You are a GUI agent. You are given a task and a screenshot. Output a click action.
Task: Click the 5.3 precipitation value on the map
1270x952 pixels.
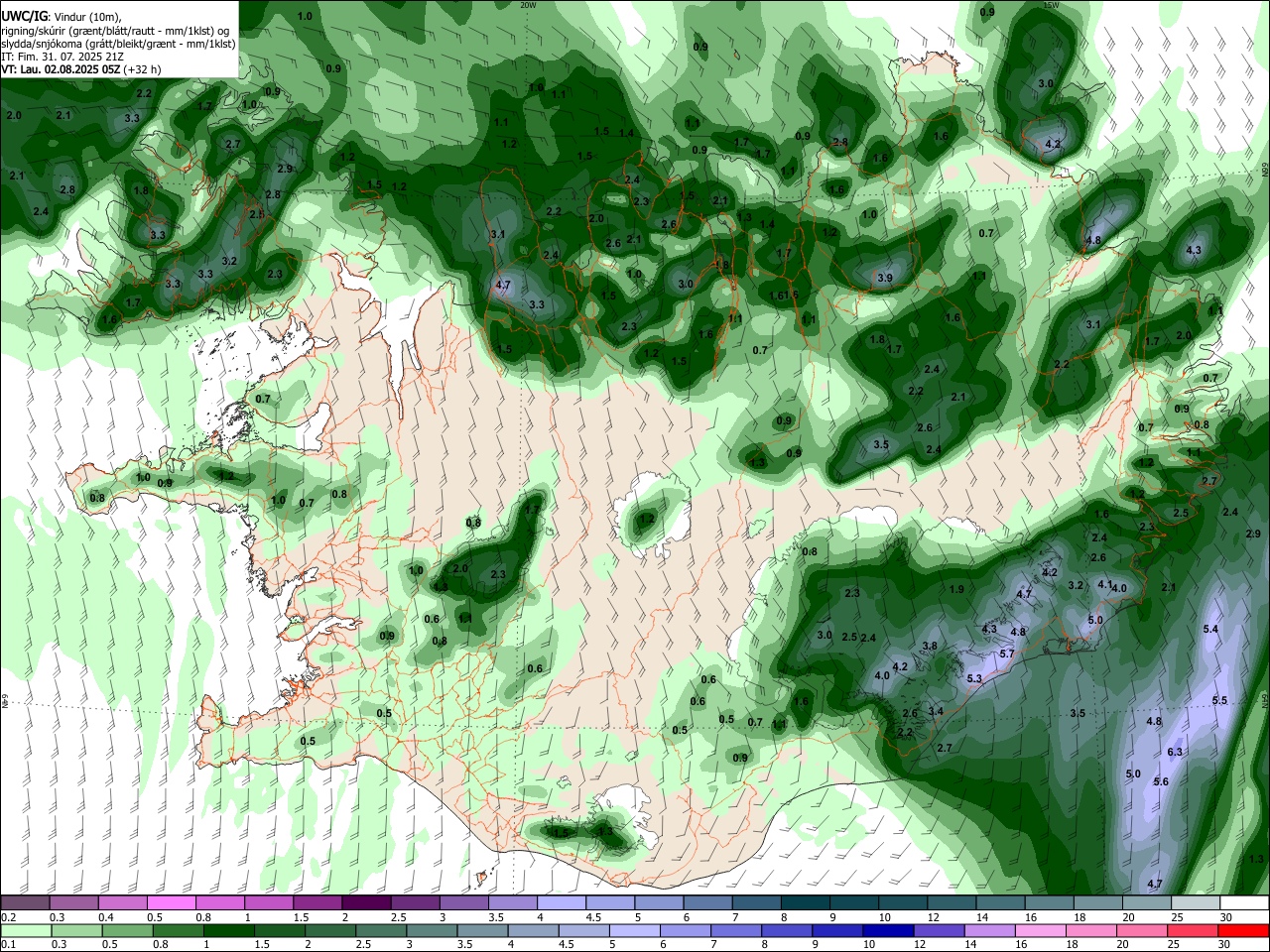pos(974,679)
